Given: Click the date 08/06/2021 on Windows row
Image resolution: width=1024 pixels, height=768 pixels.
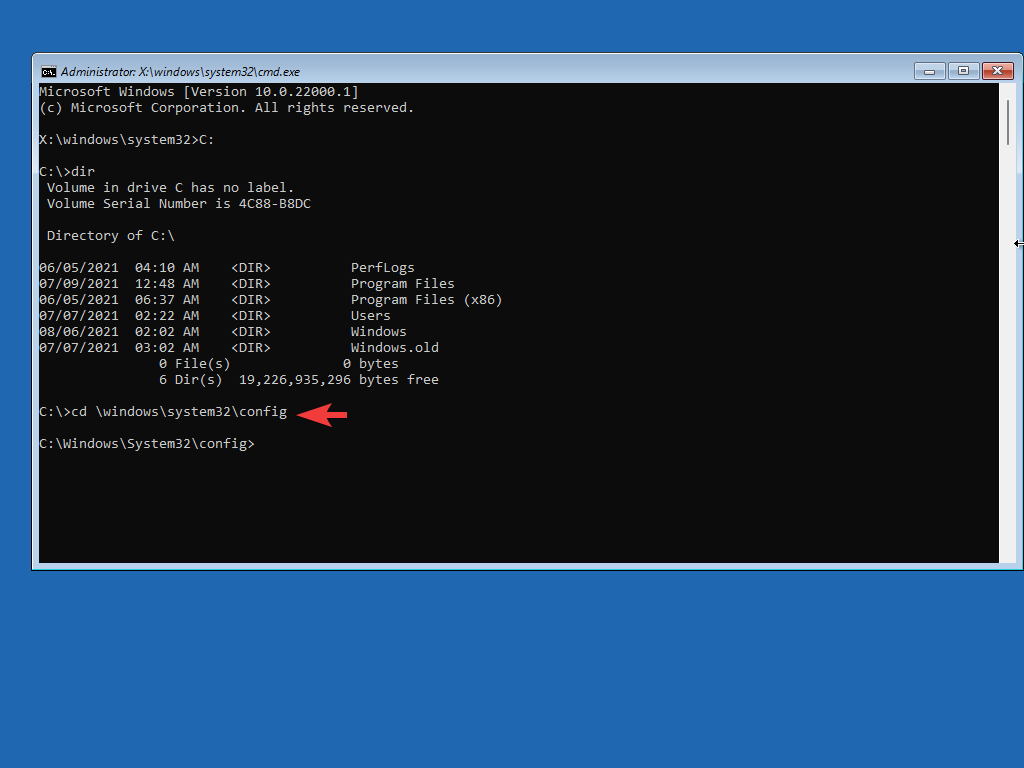Looking at the screenshot, I should click(79, 332).
